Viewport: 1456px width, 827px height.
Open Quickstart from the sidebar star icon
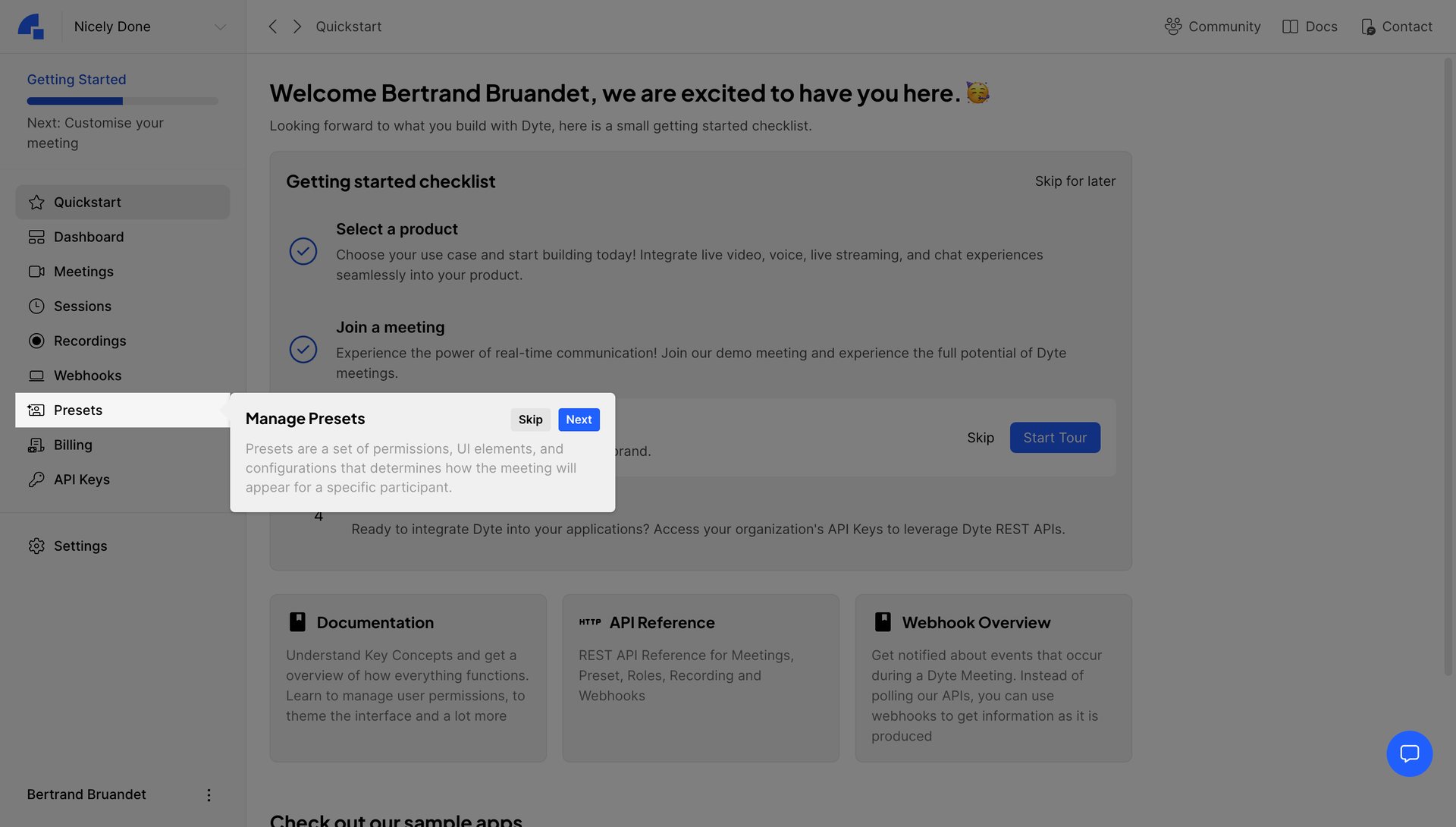tap(87, 202)
